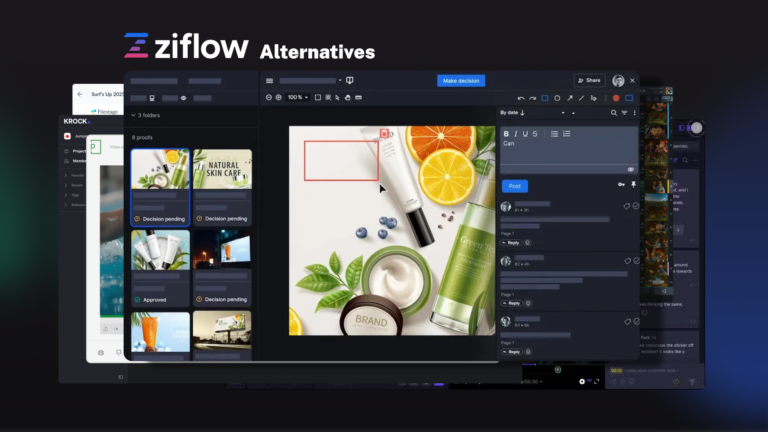Click the undo arrow icon
This screenshot has width=768, height=432.
tap(521, 98)
